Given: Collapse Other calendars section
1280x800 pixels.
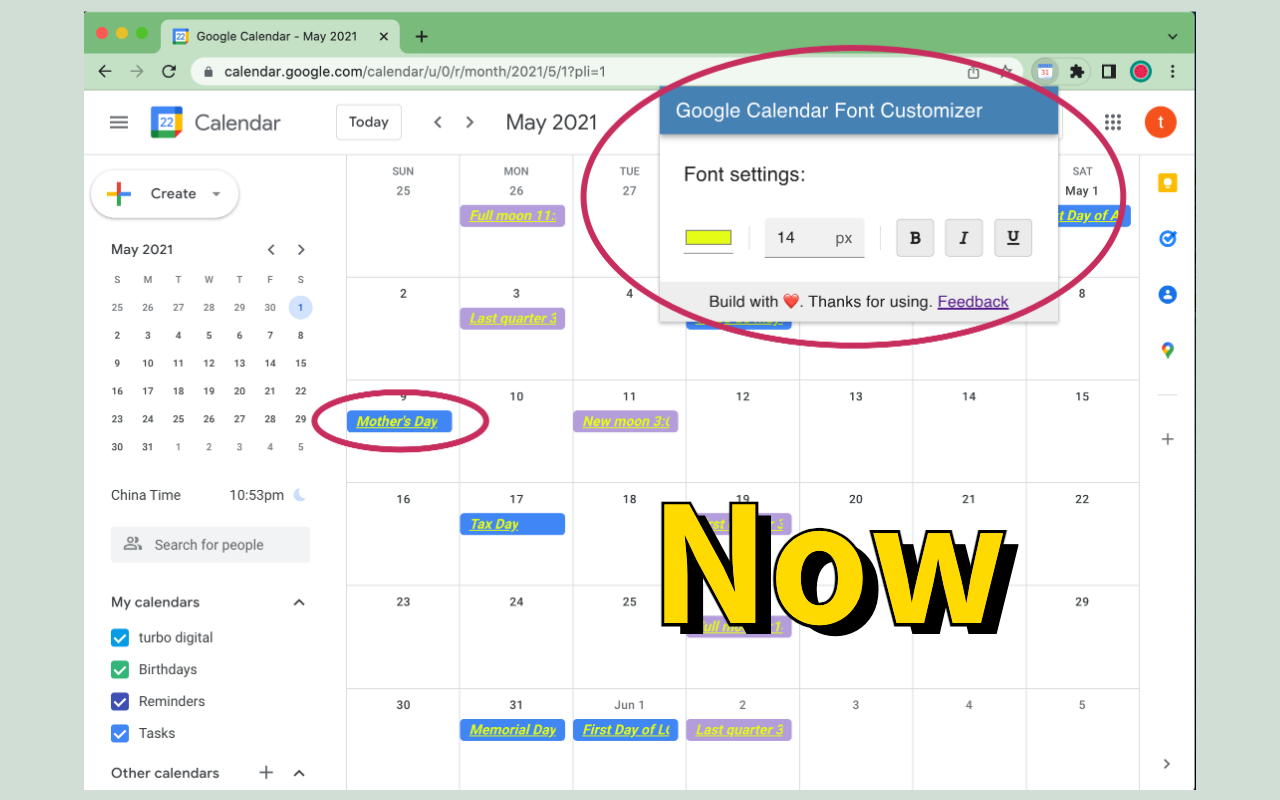Looking at the screenshot, I should click(298, 772).
